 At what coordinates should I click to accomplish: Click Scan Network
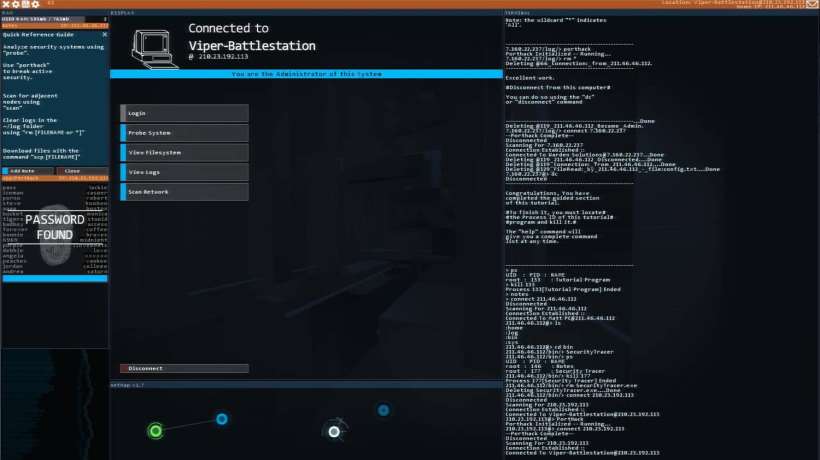click(x=184, y=191)
